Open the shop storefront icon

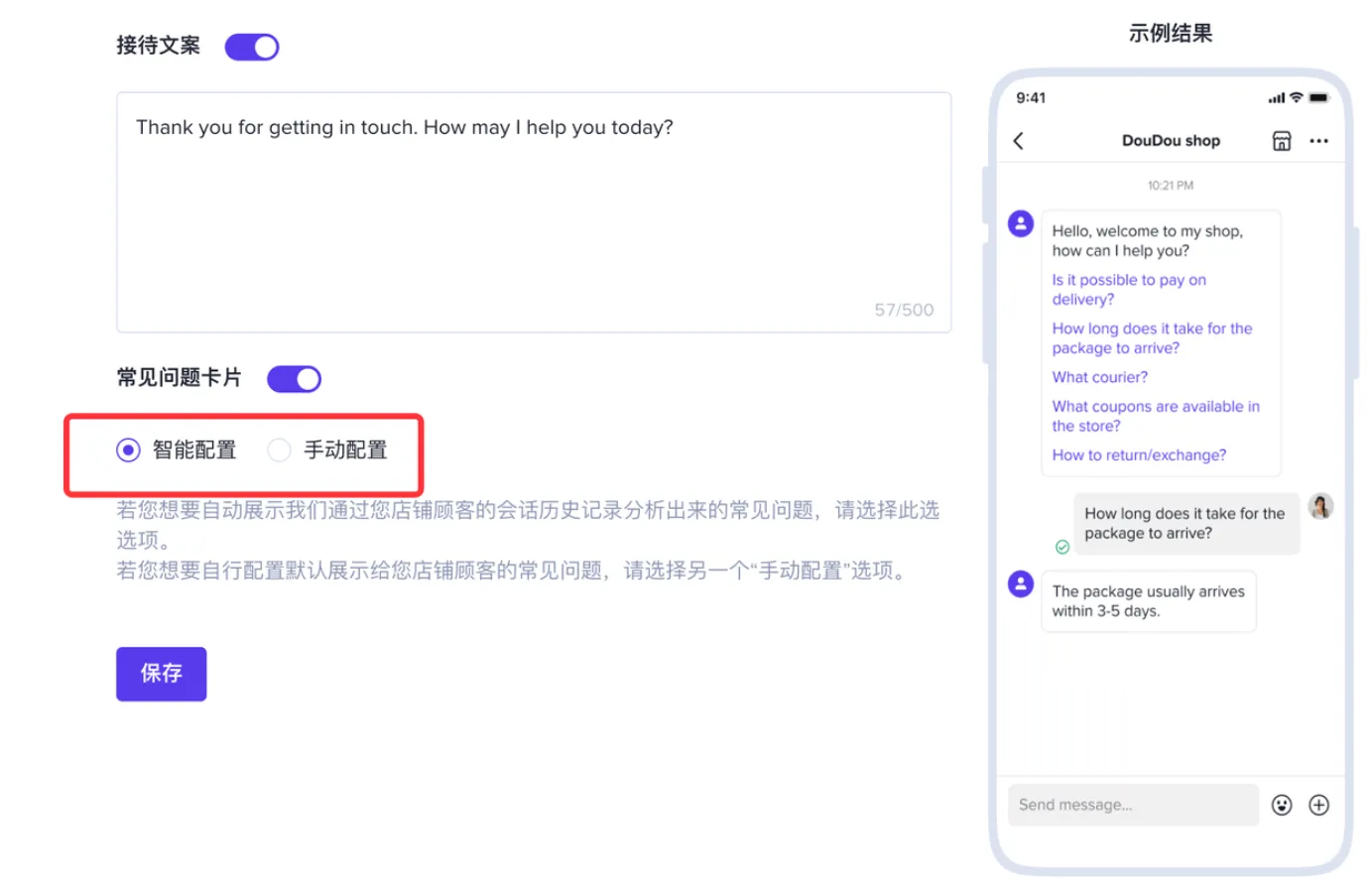click(x=1282, y=141)
